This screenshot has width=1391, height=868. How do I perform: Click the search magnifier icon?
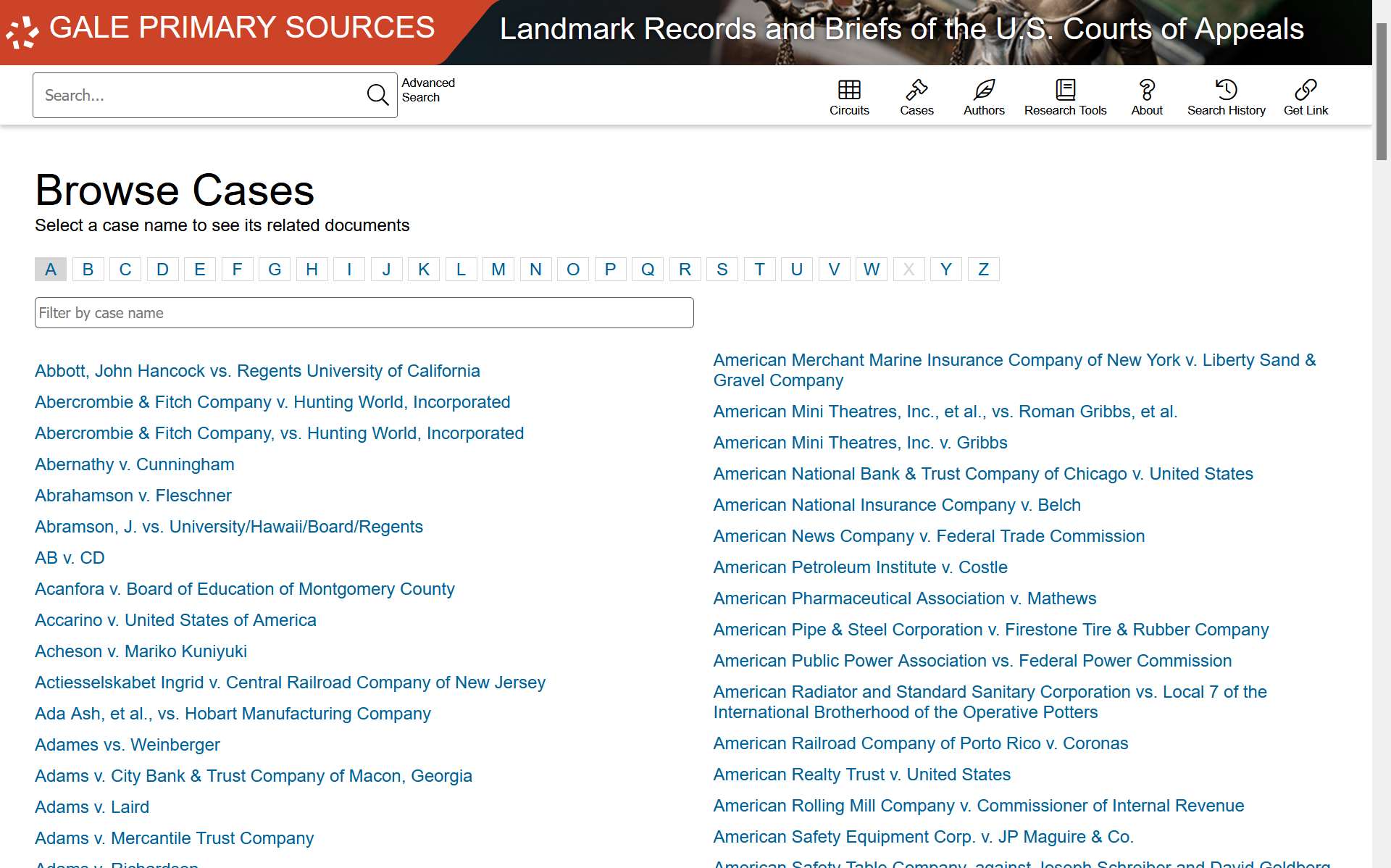(377, 95)
